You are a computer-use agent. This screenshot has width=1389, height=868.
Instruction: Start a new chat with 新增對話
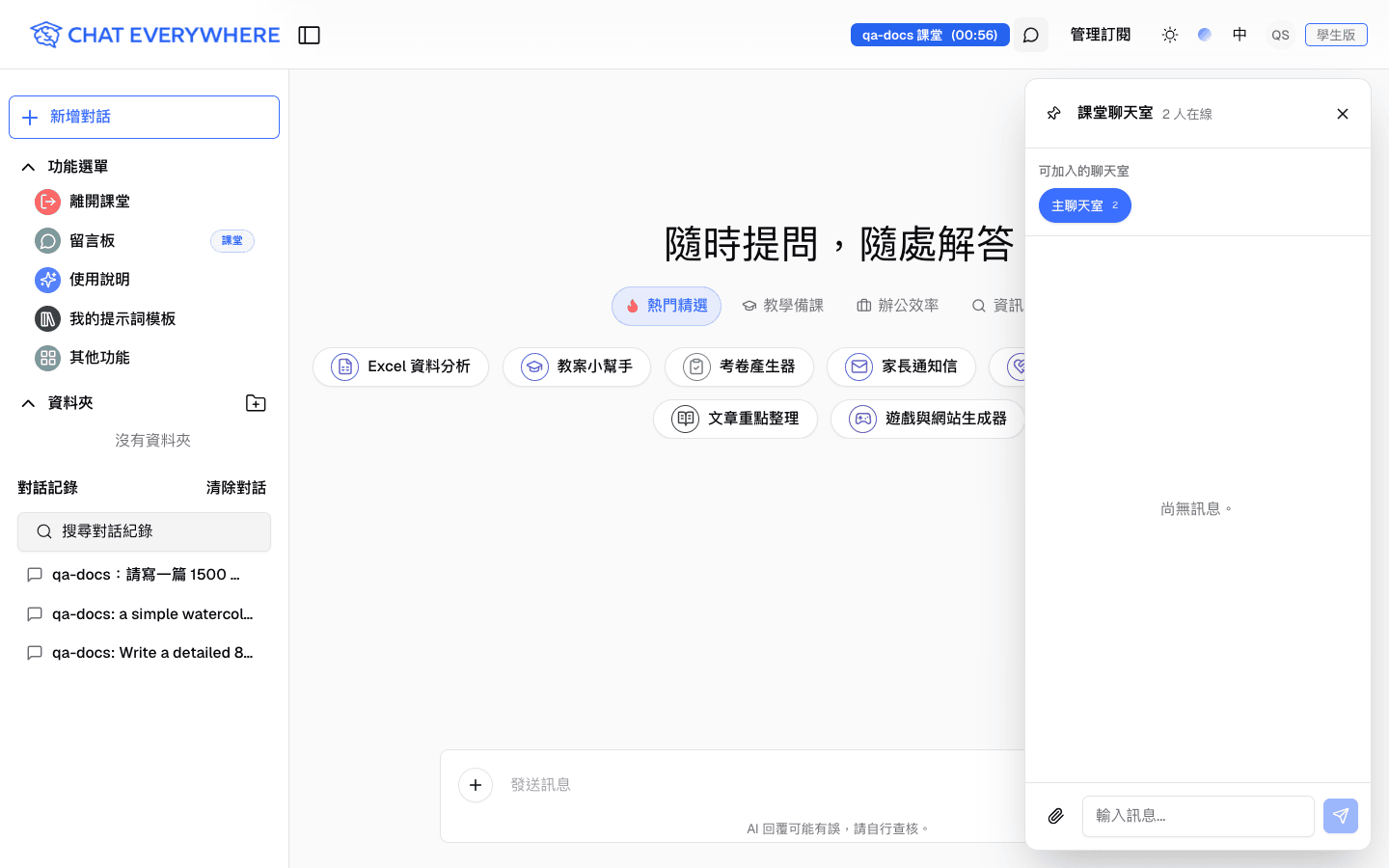click(x=145, y=117)
